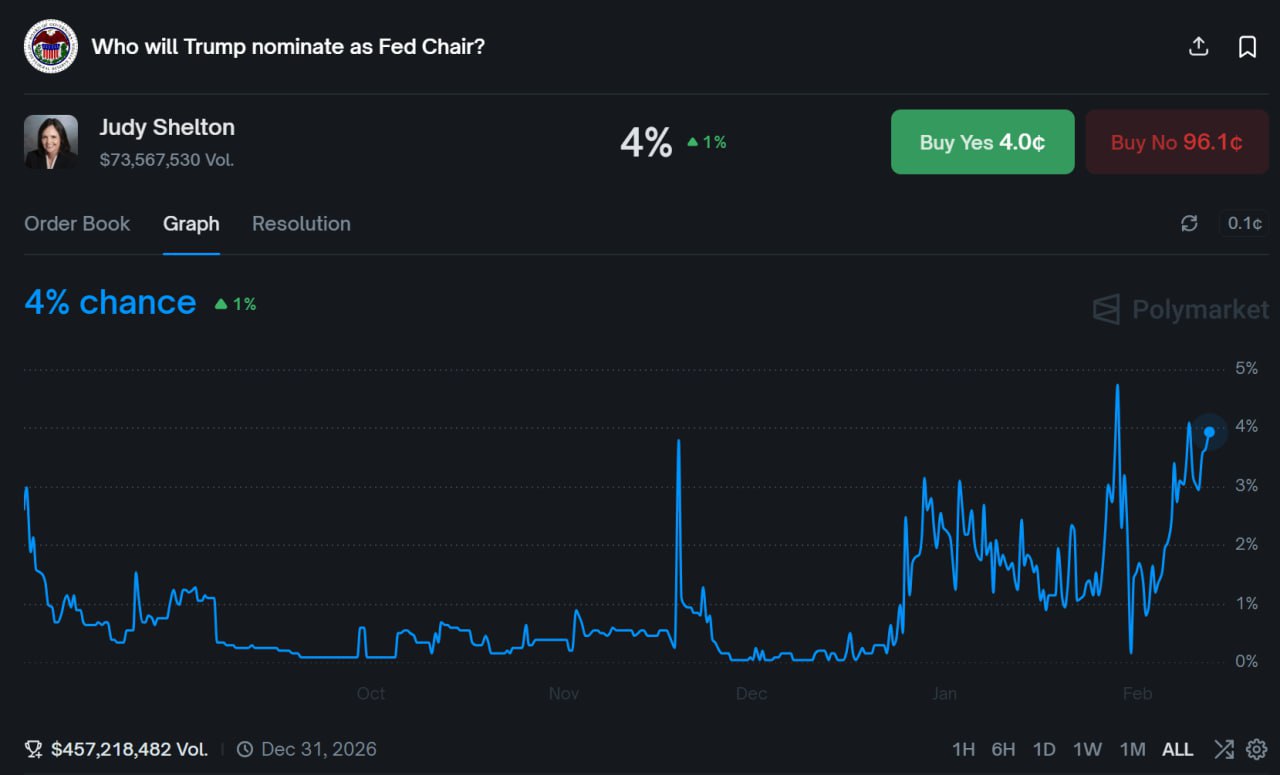Click Buy No 96.1¢ button
This screenshot has width=1280, height=775.
tap(1176, 142)
